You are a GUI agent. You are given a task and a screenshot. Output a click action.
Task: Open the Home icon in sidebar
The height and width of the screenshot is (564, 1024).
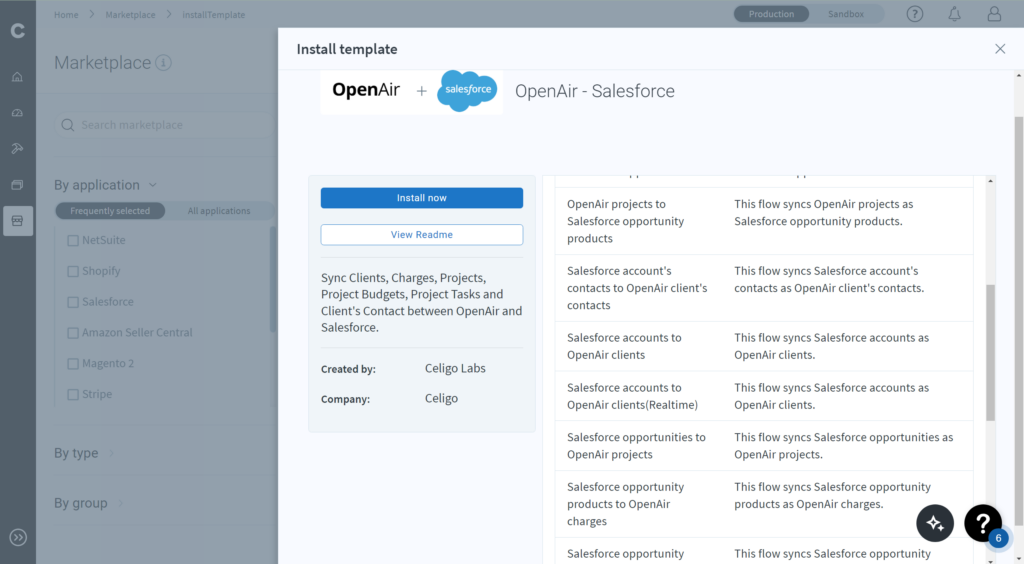click(18, 77)
